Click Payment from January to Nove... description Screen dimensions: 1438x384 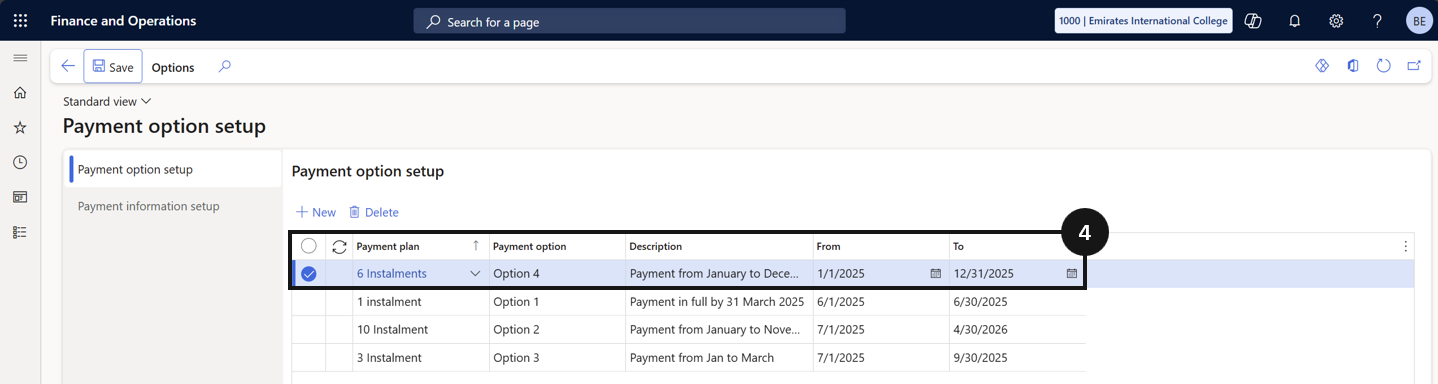pyautogui.click(x=719, y=330)
